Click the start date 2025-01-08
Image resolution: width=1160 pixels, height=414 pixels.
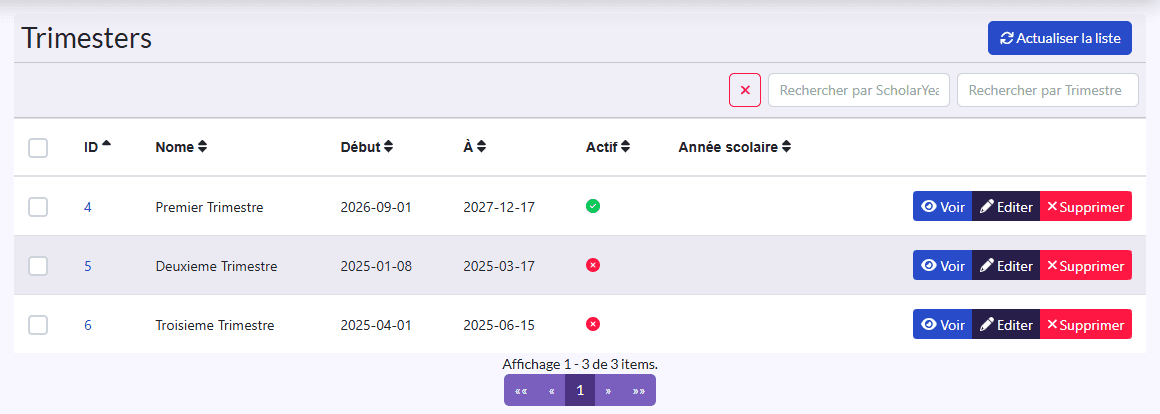tap(376, 265)
